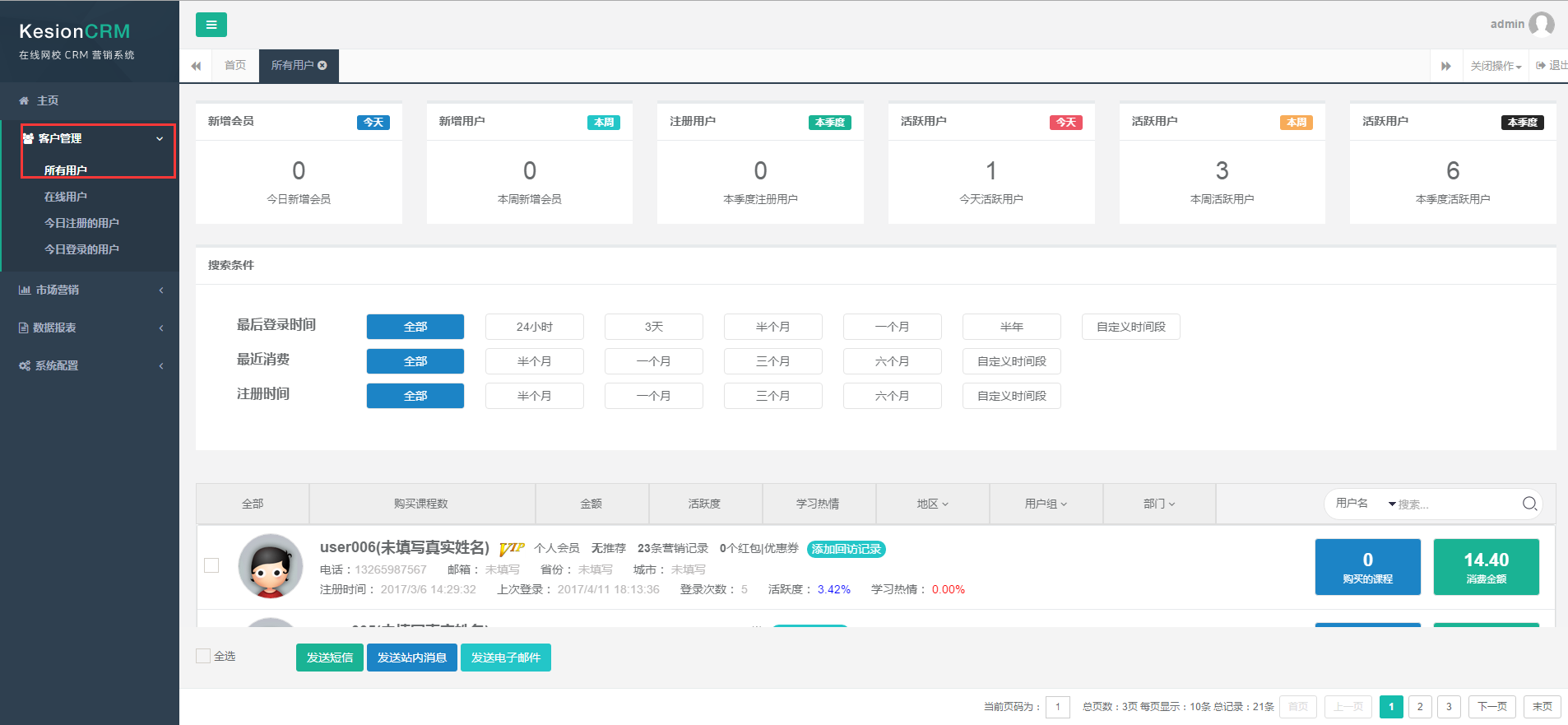This screenshot has width=1568, height=725.
Task: Click the tab scroll-right double arrow
Action: [1445, 66]
